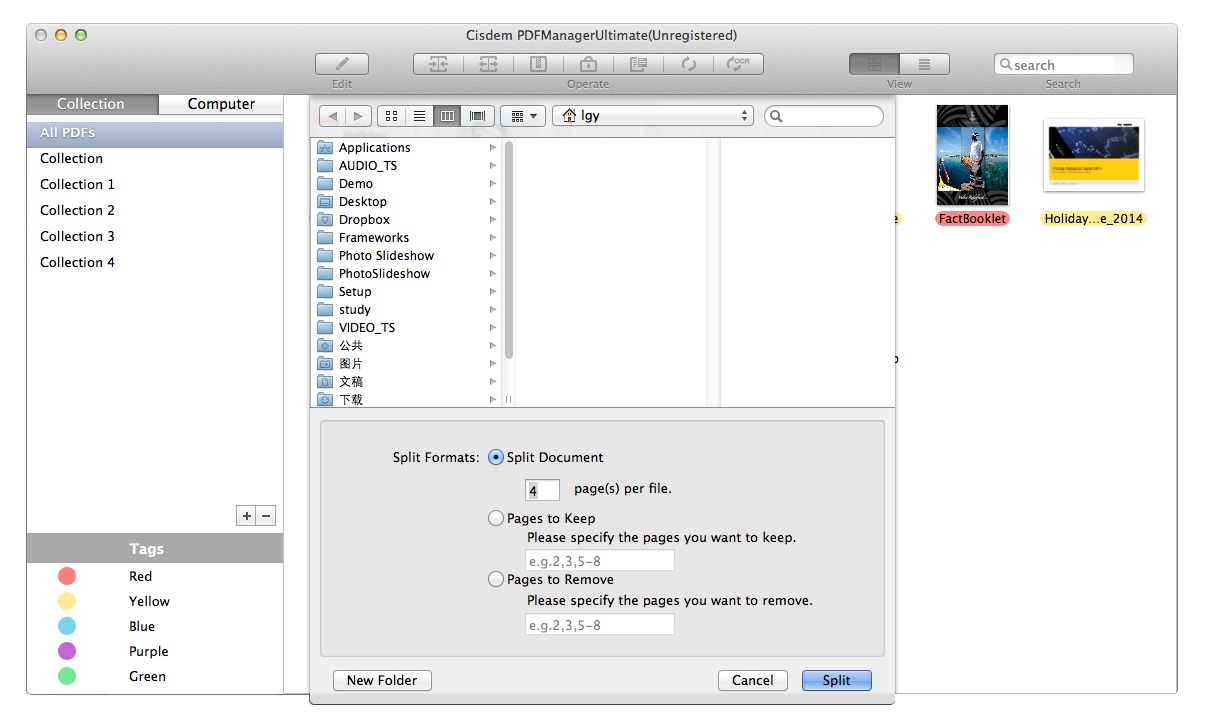This screenshot has height=716, width=1206.
Task: Select Split Document radio button
Action: (496, 458)
